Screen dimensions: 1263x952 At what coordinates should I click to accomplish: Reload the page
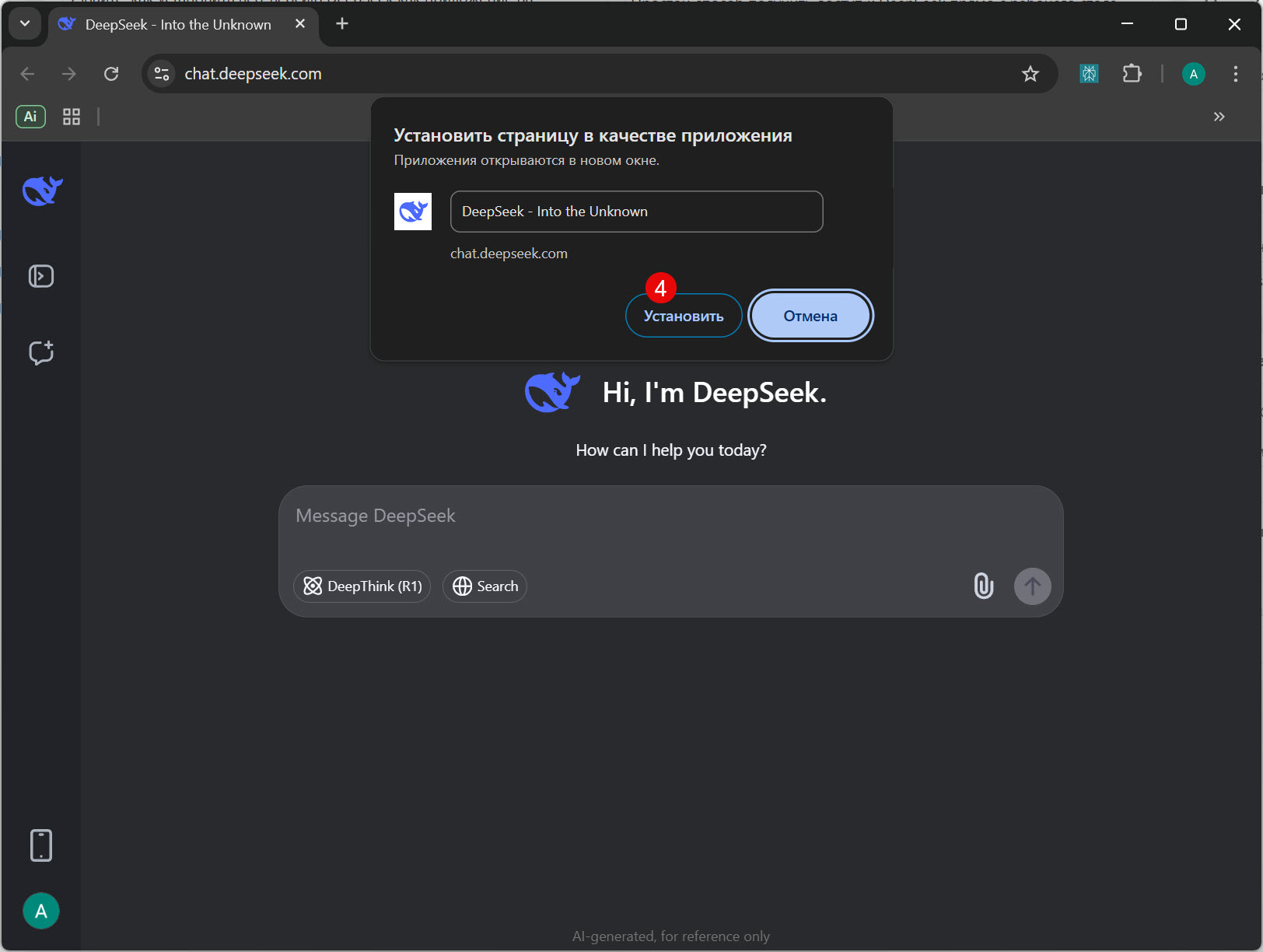[111, 74]
